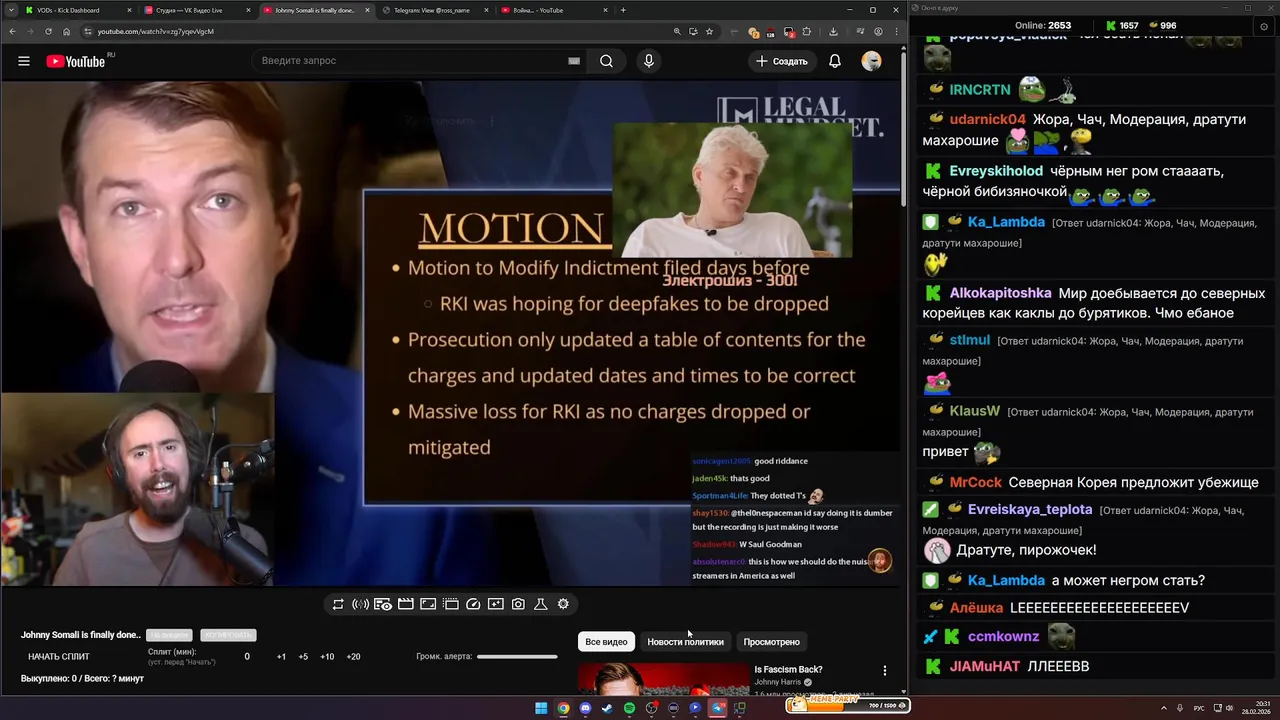This screenshot has height=720, width=1280.
Task: Add +1 minute to split
Action: click(x=281, y=657)
